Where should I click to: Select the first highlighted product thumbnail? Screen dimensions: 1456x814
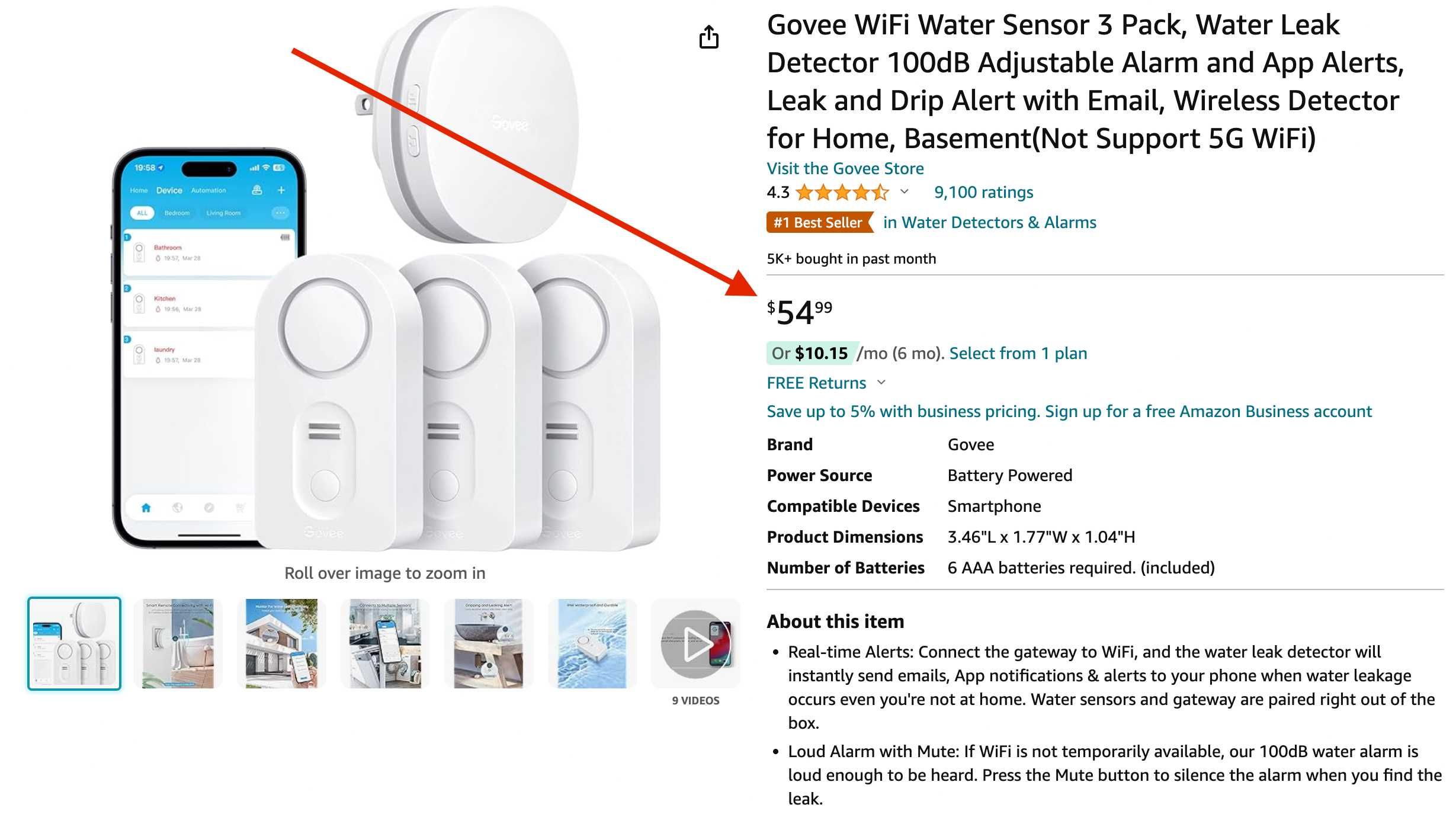[74, 643]
